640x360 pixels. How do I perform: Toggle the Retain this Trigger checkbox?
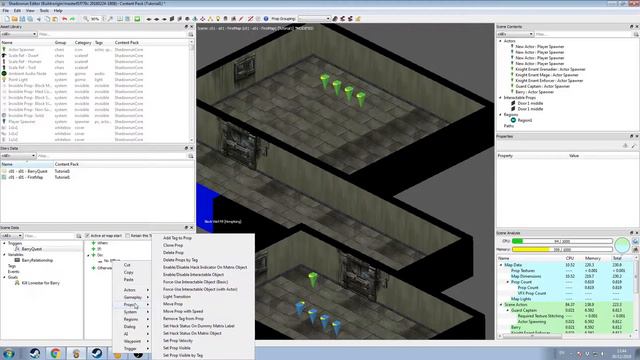(x=128, y=236)
